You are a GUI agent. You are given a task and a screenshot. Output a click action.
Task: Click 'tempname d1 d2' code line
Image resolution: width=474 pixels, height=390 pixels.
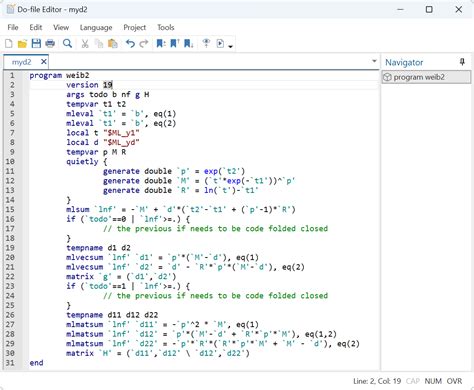click(x=98, y=248)
